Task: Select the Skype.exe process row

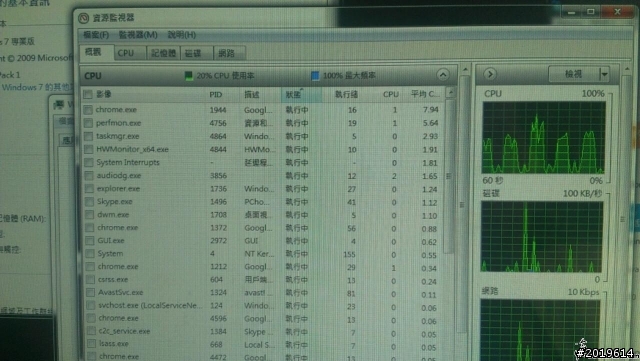Action: click(x=263, y=202)
